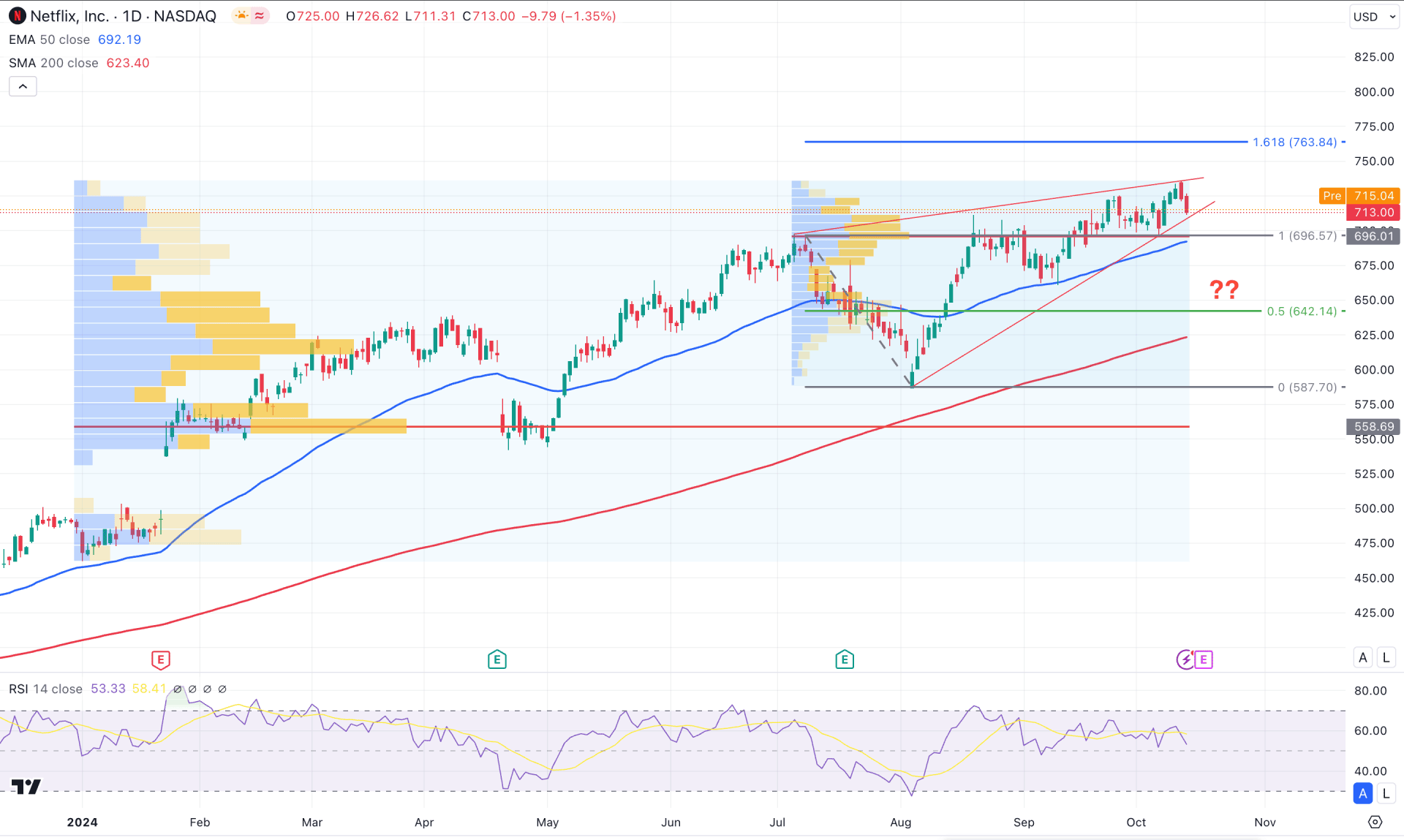The image size is (1404, 840).
Task: Click the Jun time axis label
Action: click(671, 822)
